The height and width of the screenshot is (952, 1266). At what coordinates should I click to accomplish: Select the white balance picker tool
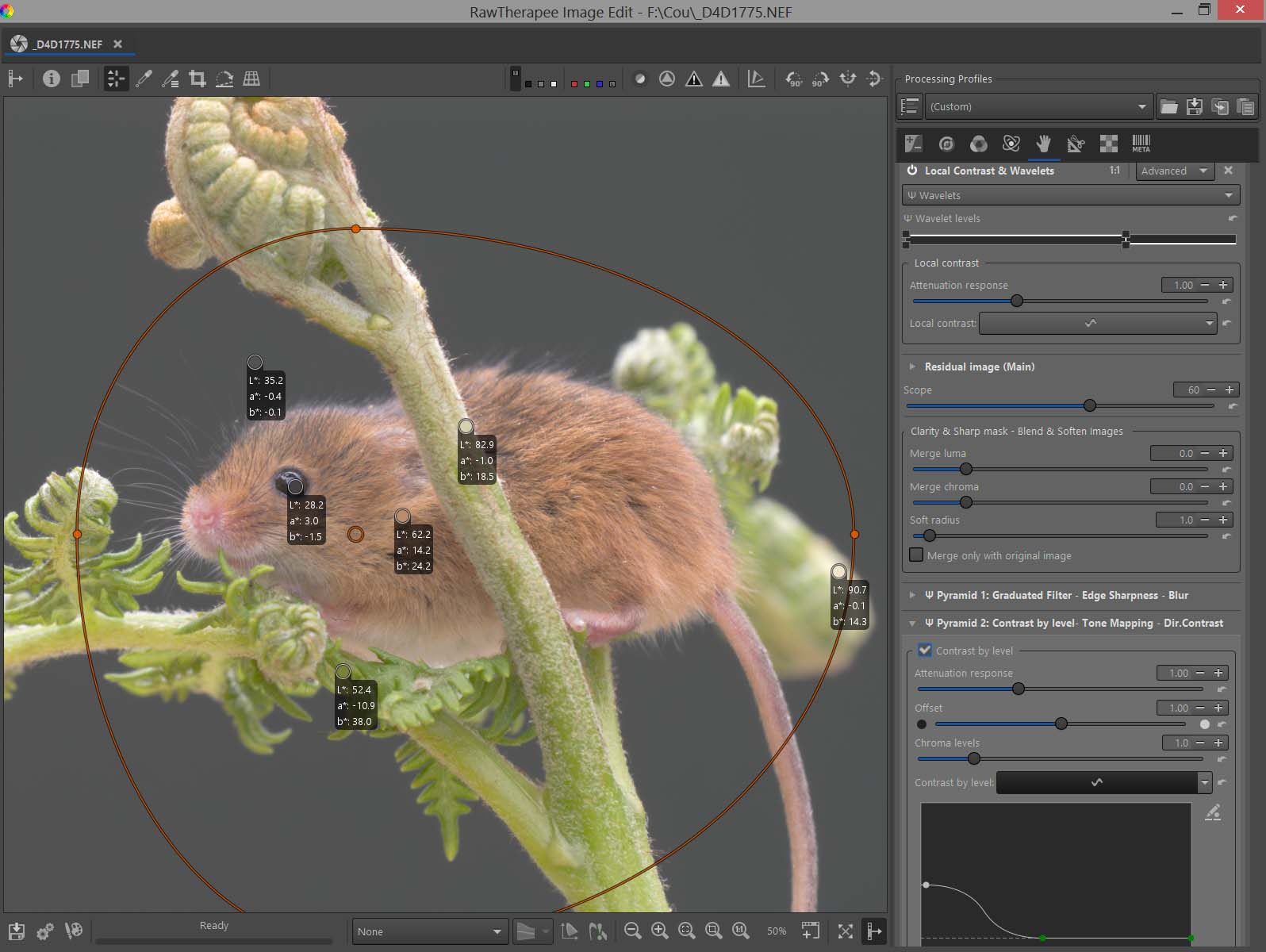[x=144, y=79]
